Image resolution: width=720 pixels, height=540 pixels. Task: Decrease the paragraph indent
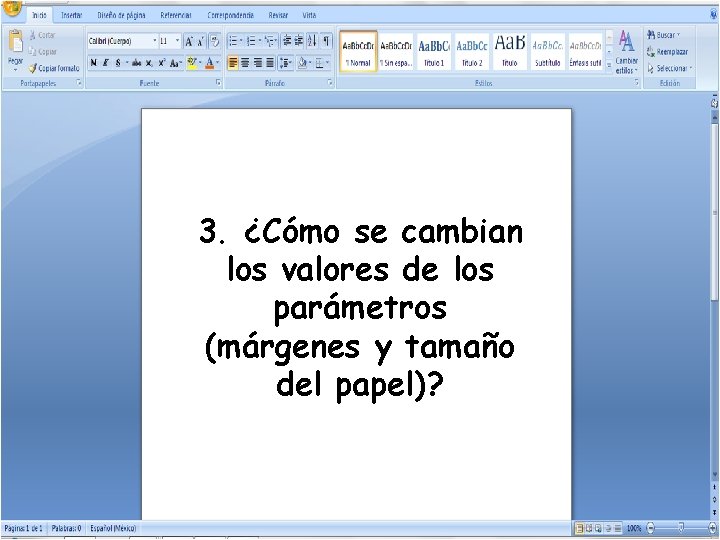[x=287, y=41]
